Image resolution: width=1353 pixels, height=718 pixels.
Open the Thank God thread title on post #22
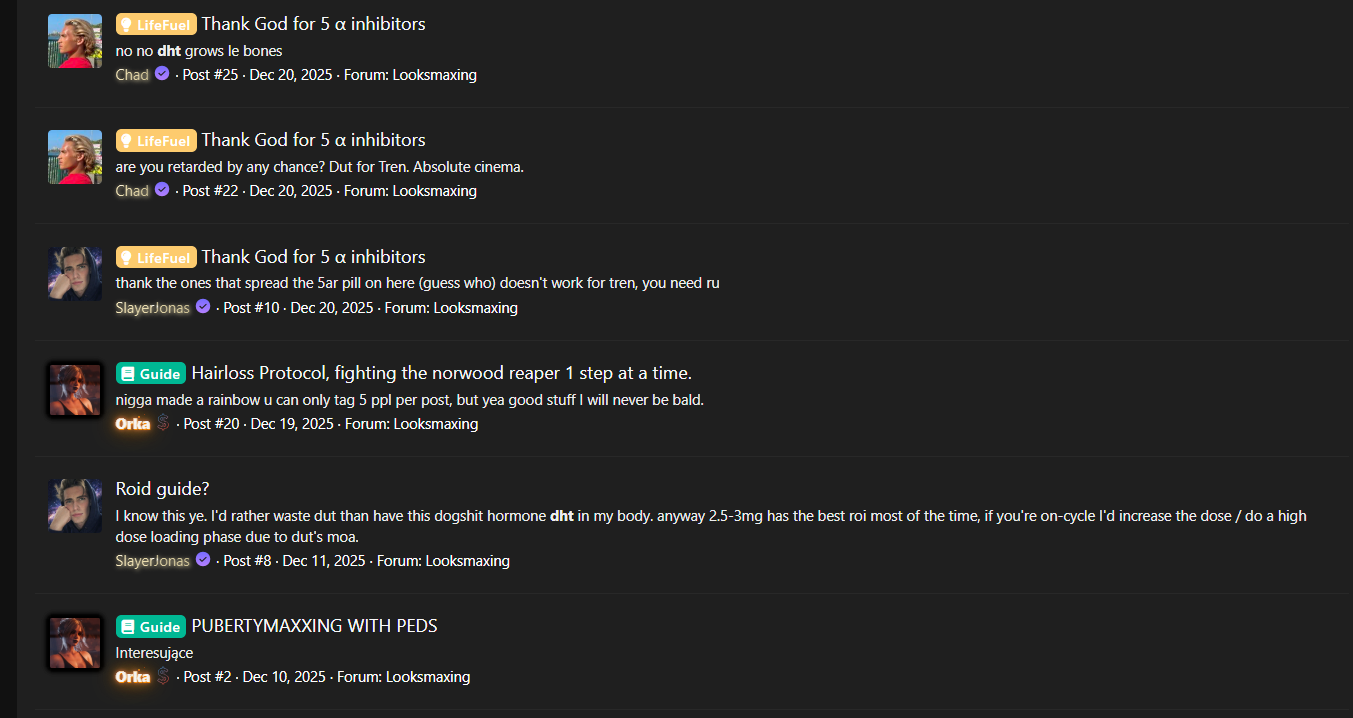coord(313,140)
